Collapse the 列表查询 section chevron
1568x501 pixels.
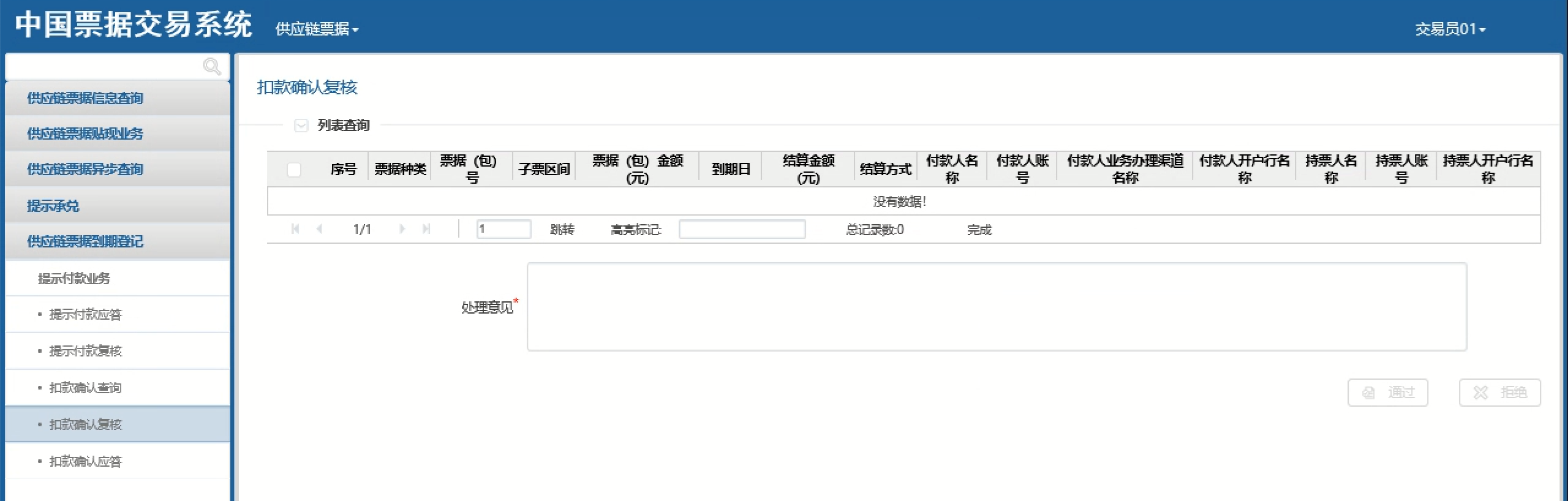301,126
